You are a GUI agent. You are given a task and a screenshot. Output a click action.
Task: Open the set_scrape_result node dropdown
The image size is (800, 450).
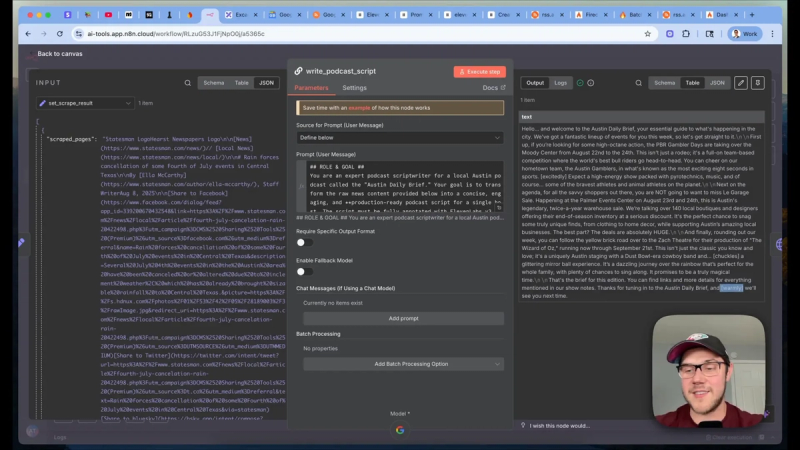click(85, 103)
